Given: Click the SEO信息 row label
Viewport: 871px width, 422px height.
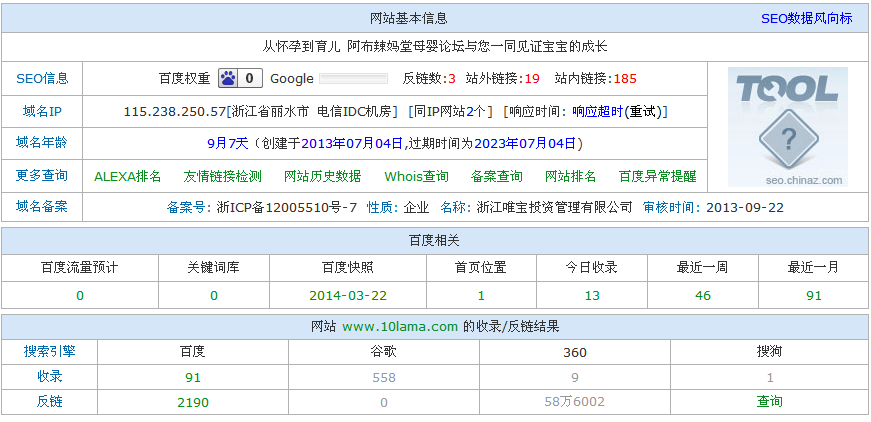Looking at the screenshot, I should (x=42, y=79).
